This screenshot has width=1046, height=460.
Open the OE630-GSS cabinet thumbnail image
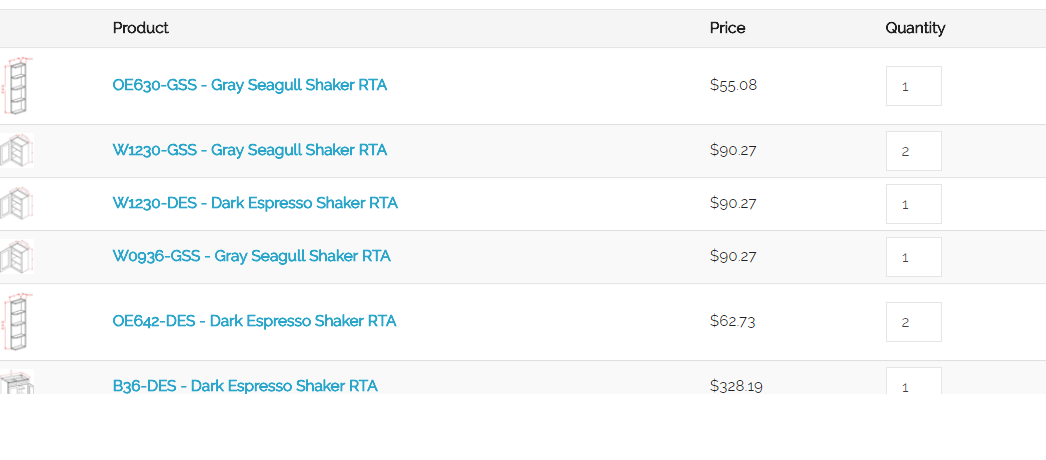[17, 85]
